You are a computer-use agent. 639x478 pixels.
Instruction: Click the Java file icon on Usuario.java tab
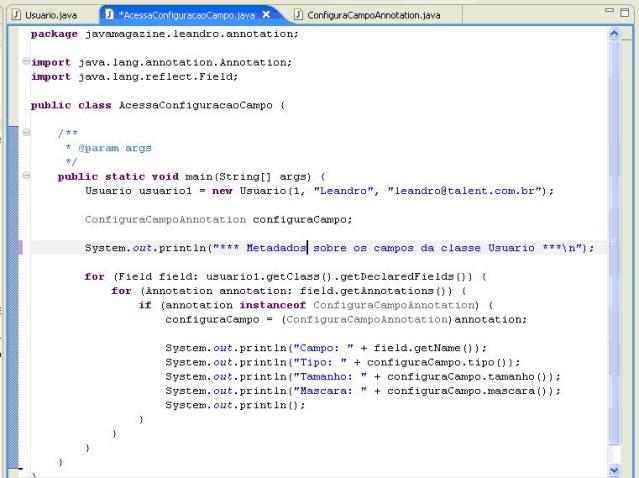click(15, 15)
